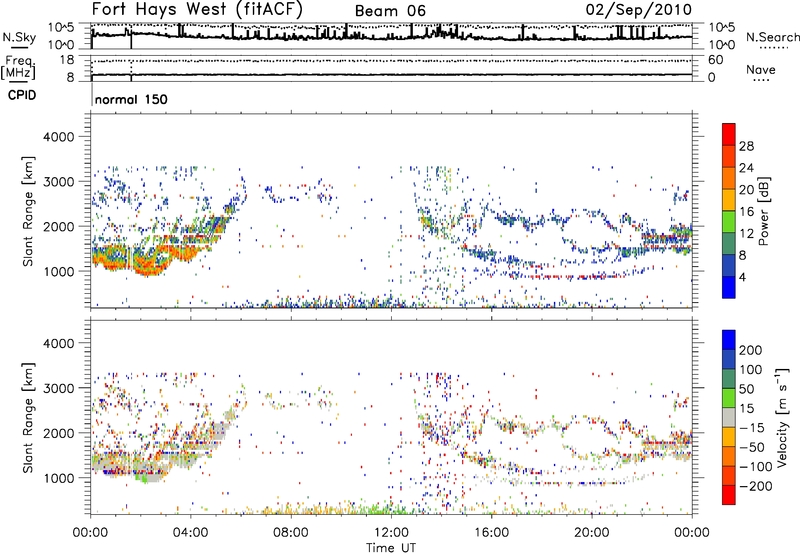Click the "Fort Hays West (fitACF)" title
Image resolution: width=800 pixels, height=554 pixels.
click(x=197, y=9)
